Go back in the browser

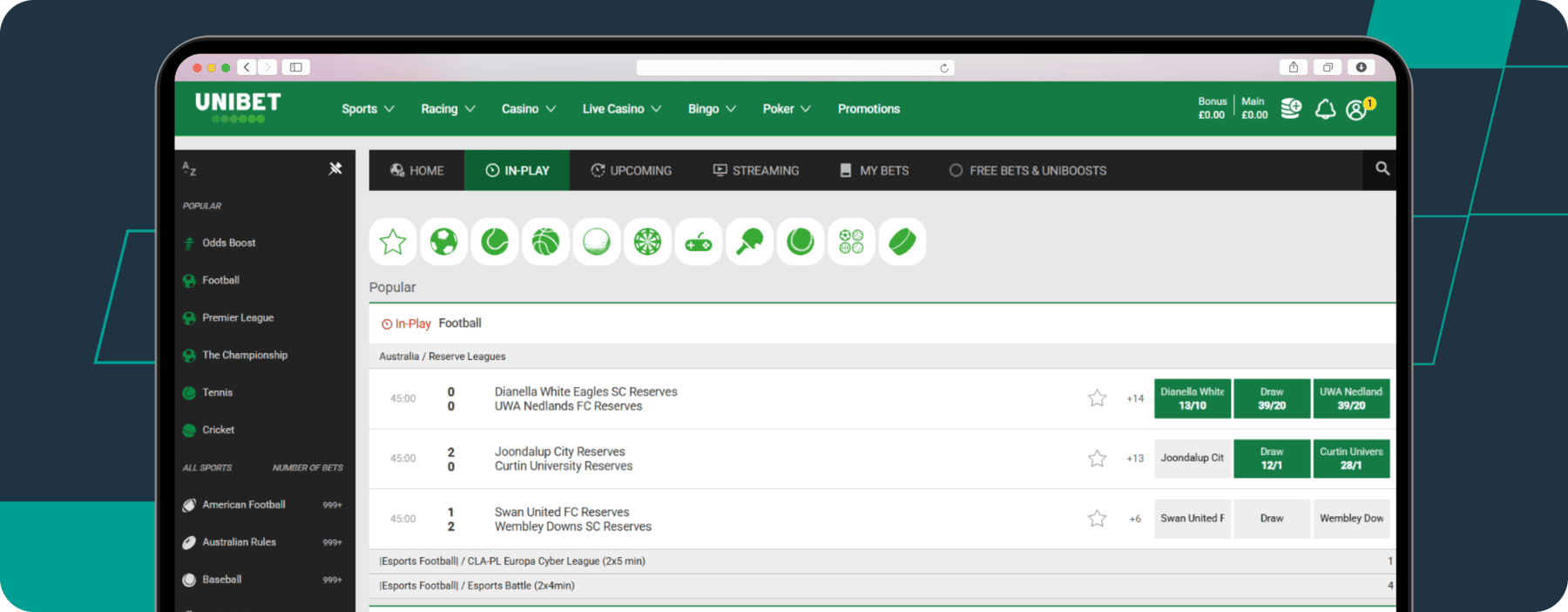(247, 67)
